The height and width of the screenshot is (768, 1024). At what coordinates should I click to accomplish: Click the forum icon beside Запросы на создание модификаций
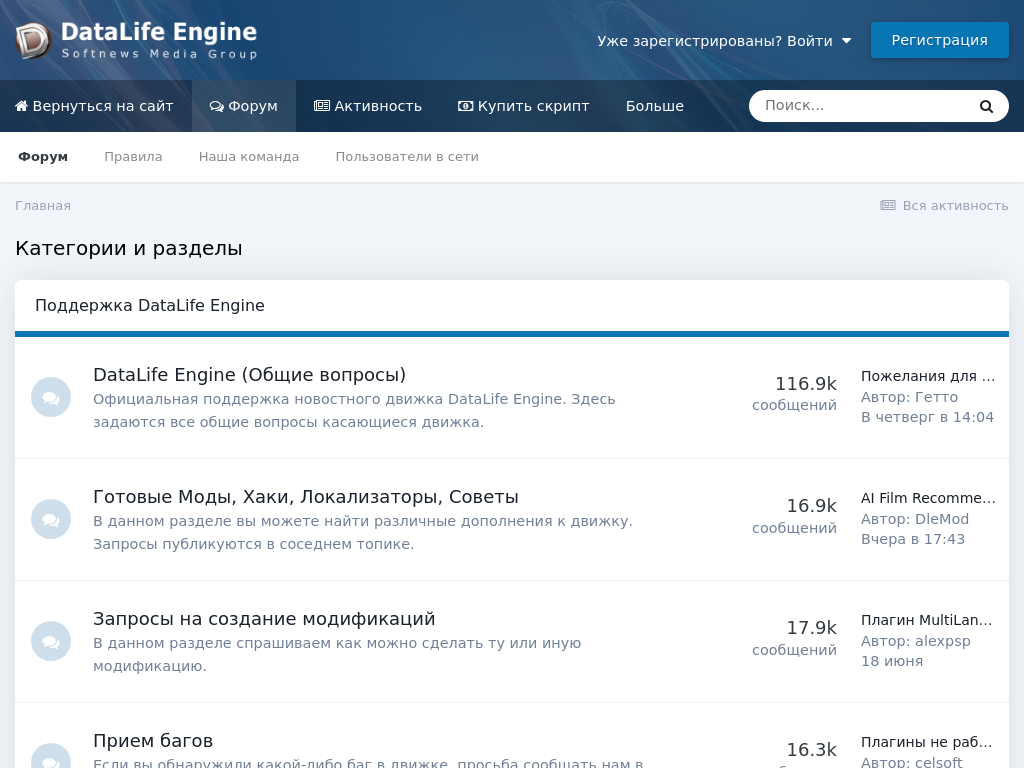point(51,641)
